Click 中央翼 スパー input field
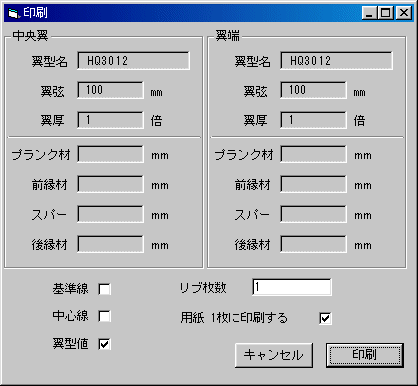Screen dimensions: 418x386 click(x=110, y=214)
